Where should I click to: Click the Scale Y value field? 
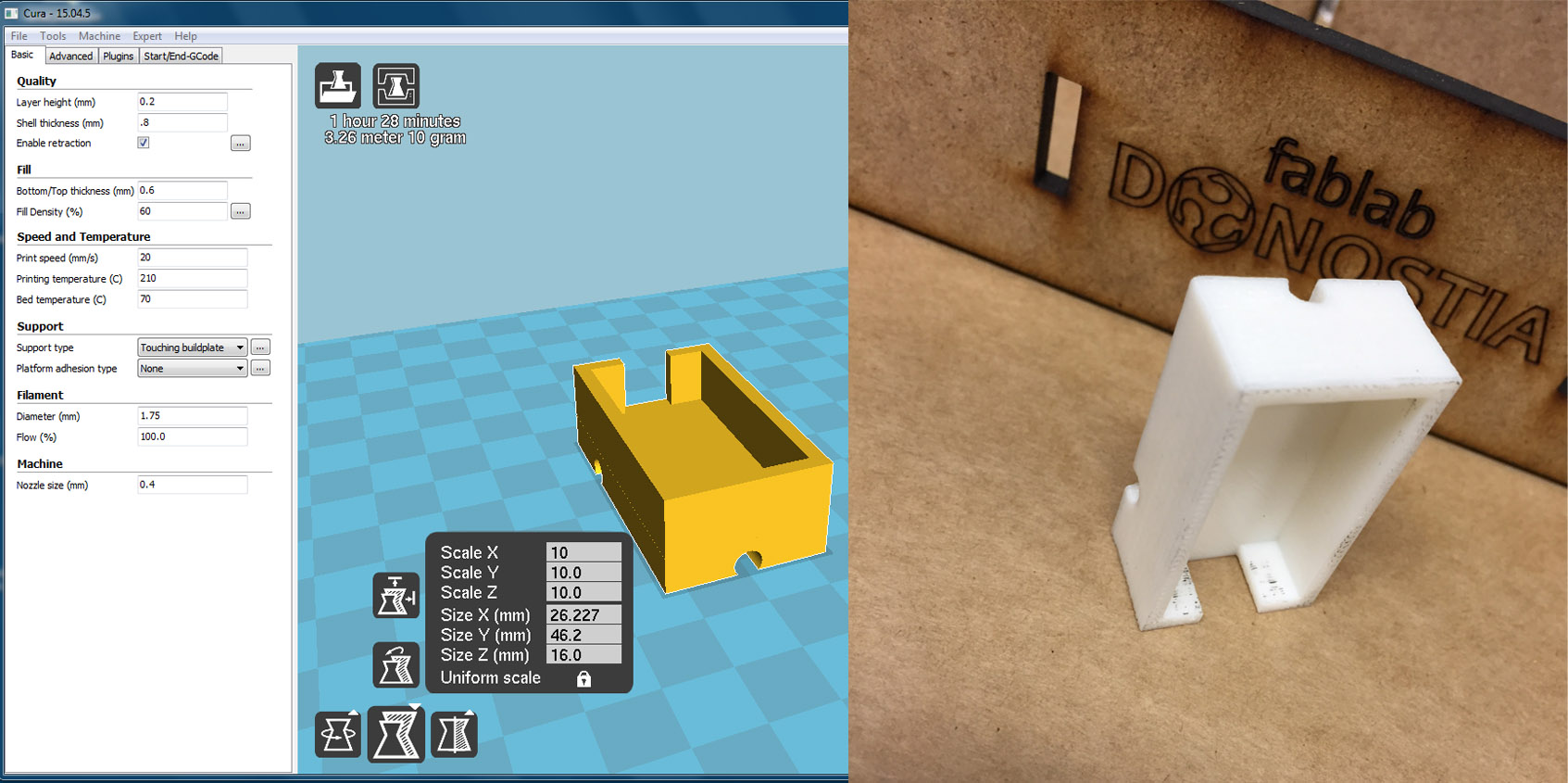tap(583, 573)
